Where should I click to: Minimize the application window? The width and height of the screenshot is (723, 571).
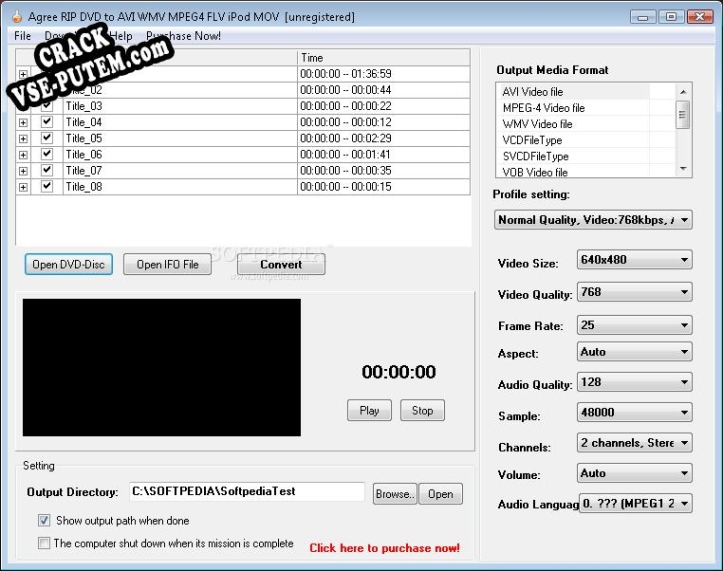point(643,18)
